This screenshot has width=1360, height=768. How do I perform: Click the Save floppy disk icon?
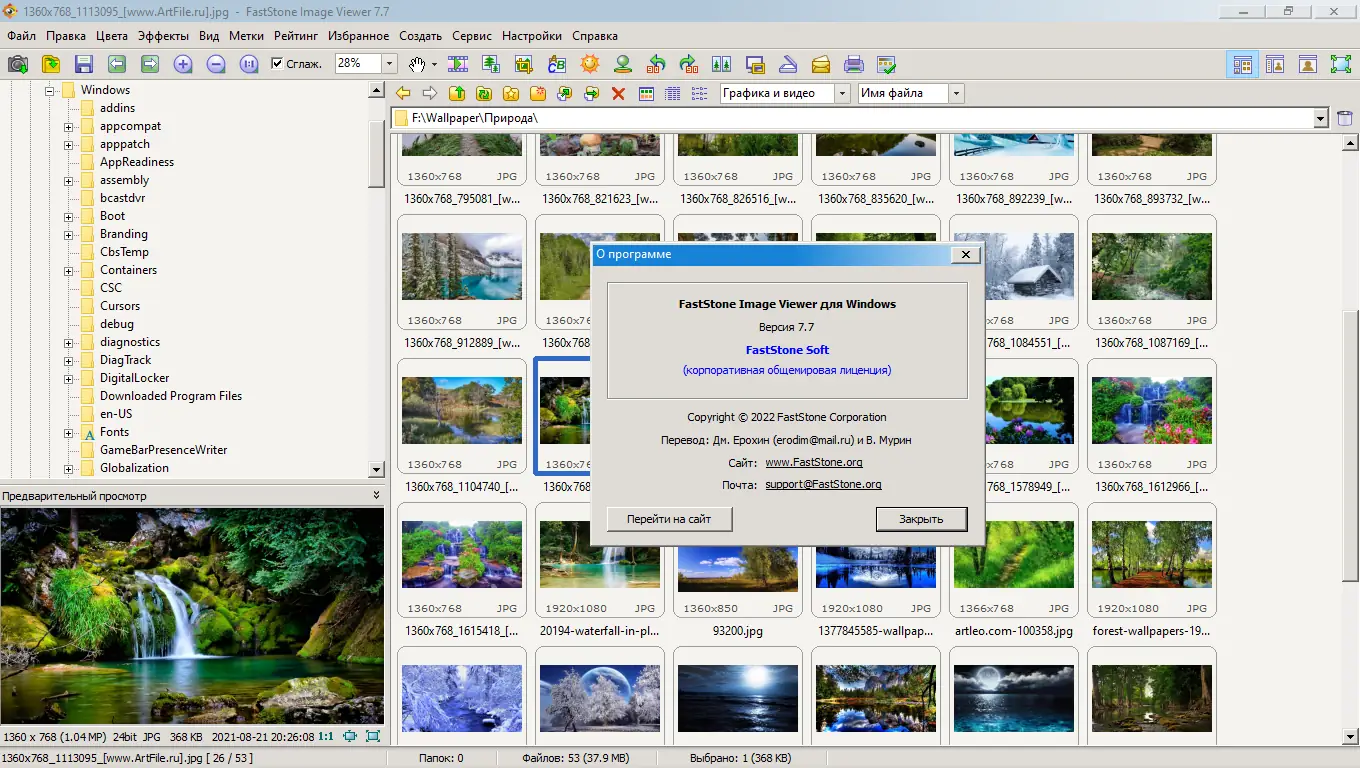[84, 64]
